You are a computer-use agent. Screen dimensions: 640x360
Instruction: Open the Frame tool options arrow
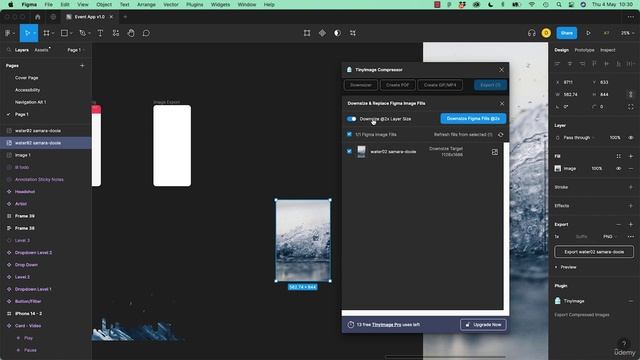pyautogui.click(x=53, y=33)
